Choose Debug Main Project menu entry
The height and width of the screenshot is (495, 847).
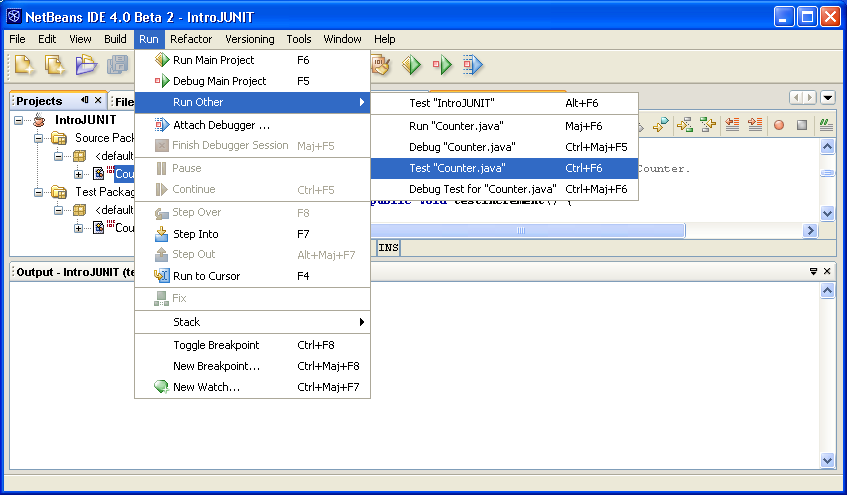[x=252, y=81]
